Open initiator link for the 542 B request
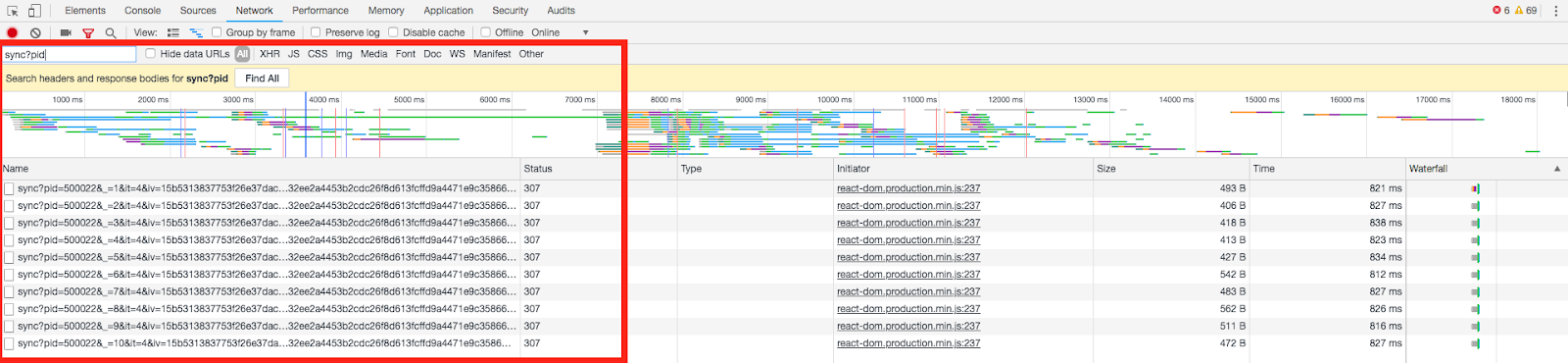Image resolution: width=1568 pixels, height=363 pixels. (908, 275)
